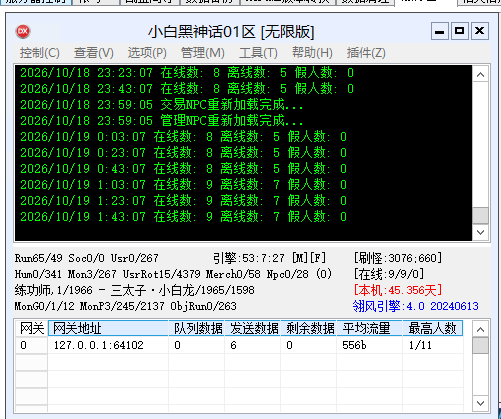The width and height of the screenshot is (501, 419).
Task: Click the 管理NPC重新加载完成 log line
Action: [x=162, y=121]
